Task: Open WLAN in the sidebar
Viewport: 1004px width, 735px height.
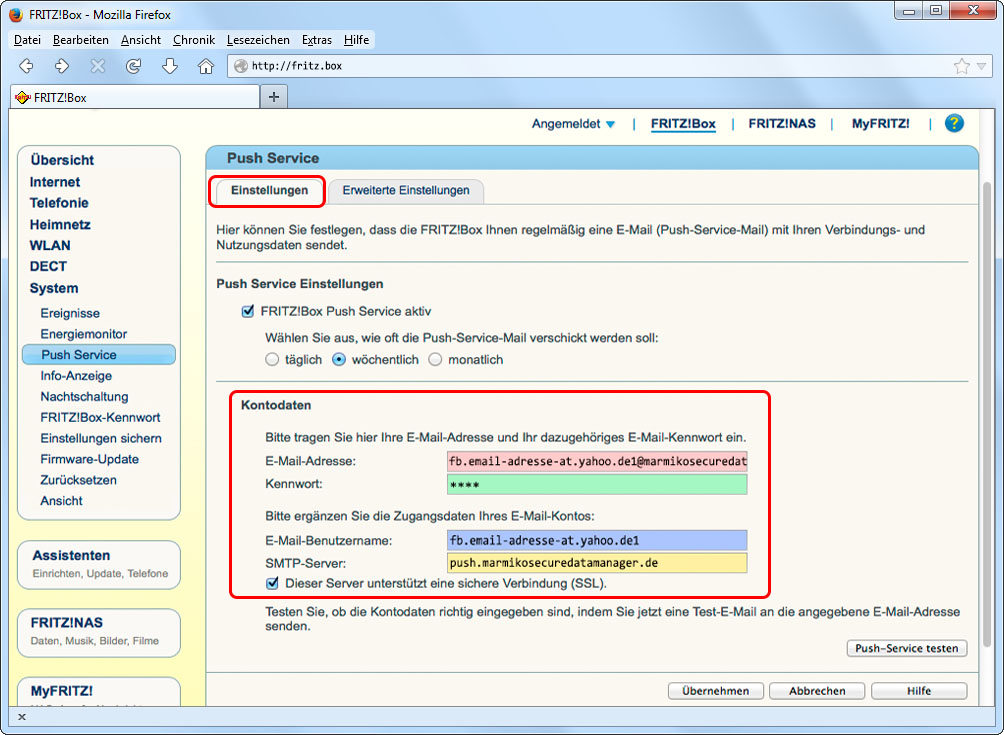Action: click(50, 246)
